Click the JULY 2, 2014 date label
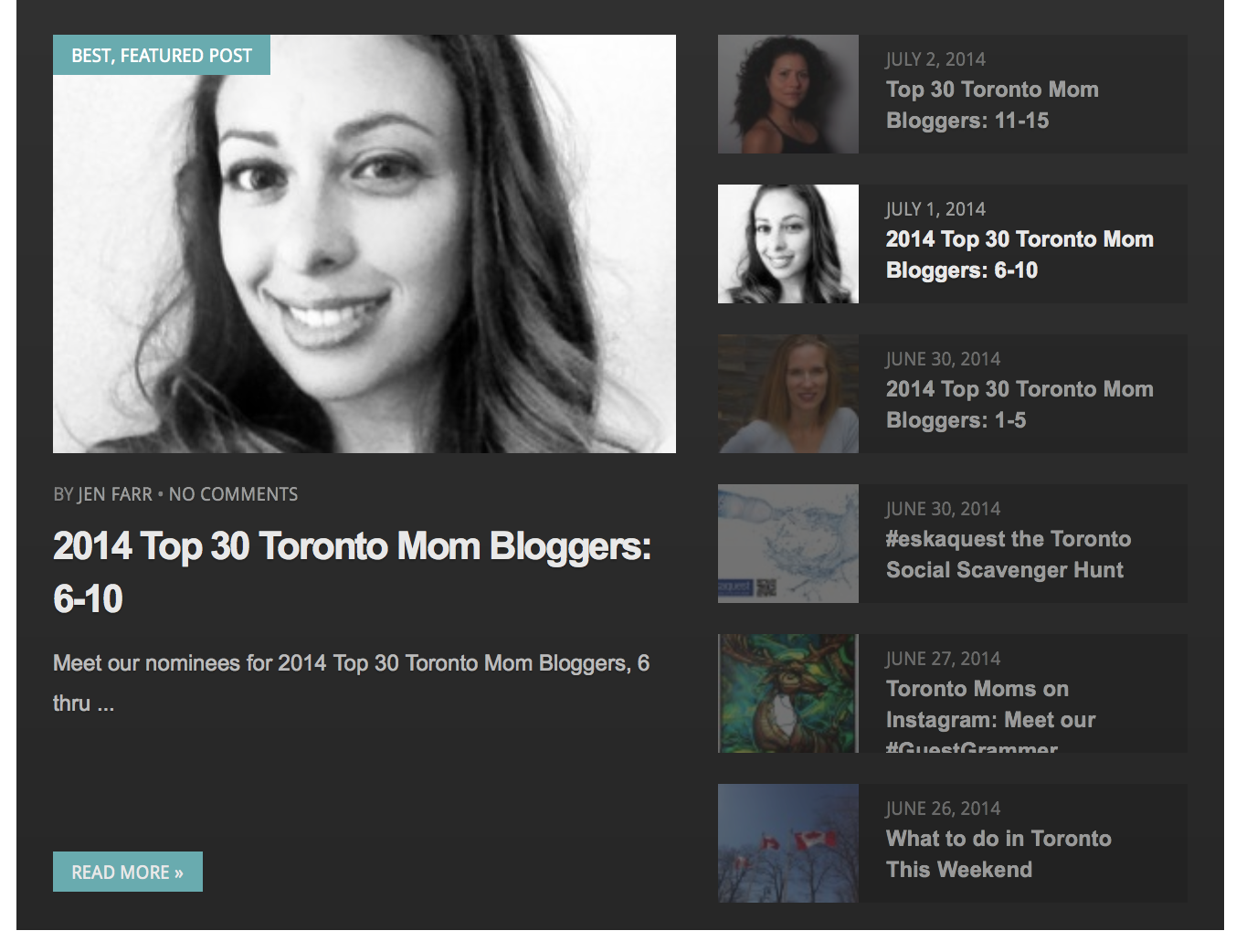 click(935, 59)
